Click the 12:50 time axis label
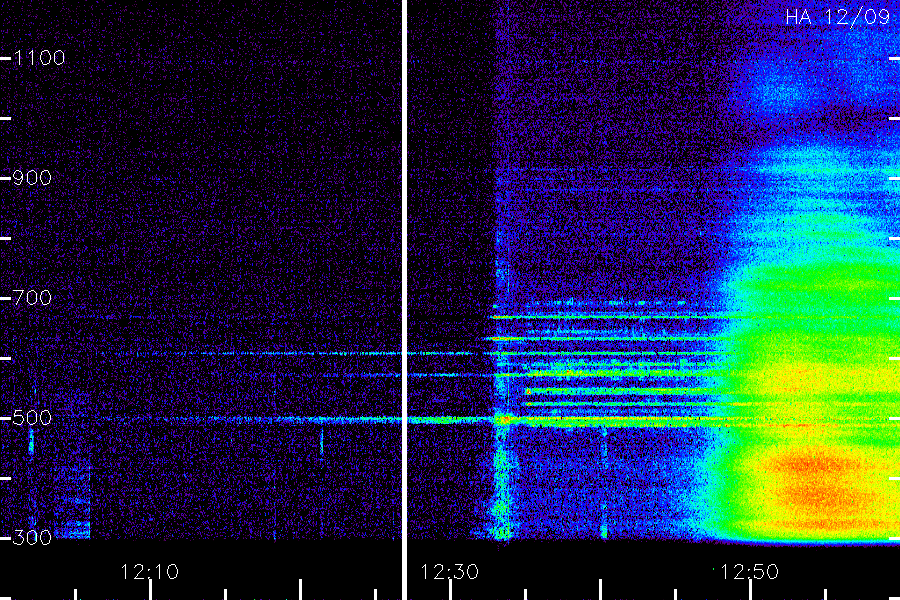 point(749,572)
